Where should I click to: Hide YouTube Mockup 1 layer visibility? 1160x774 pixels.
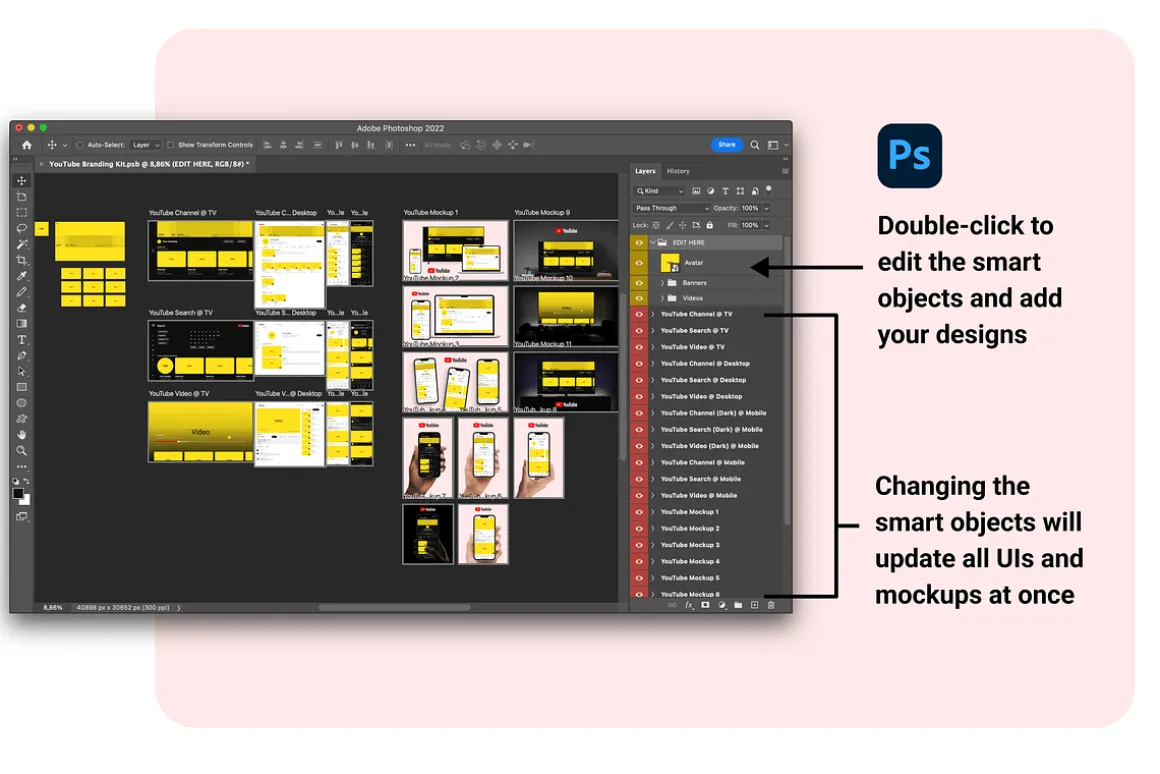tap(639, 512)
